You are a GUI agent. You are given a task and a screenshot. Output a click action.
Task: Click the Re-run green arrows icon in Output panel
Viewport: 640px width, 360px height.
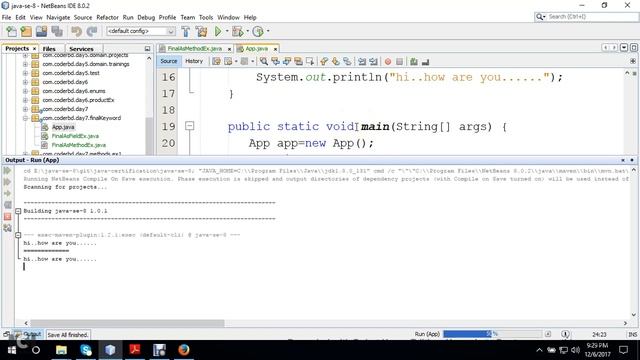pyautogui.click(x=7, y=171)
